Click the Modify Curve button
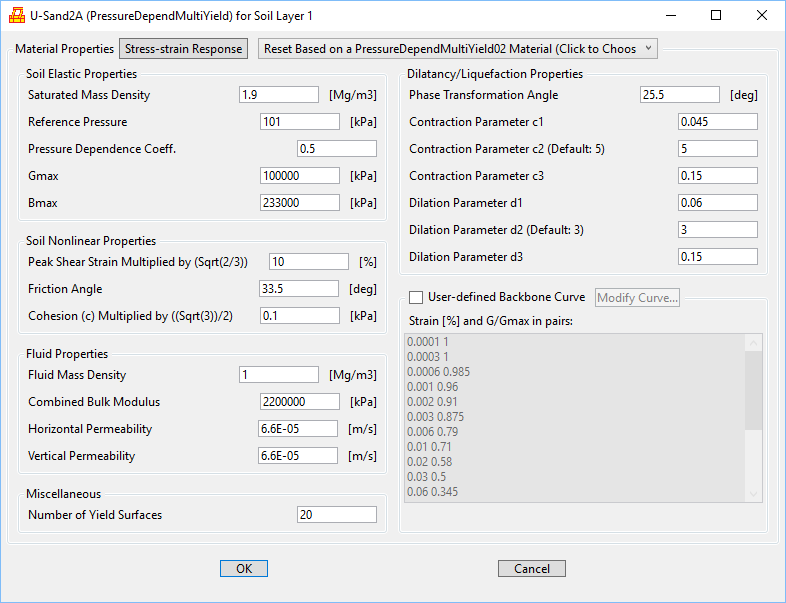 [638, 297]
